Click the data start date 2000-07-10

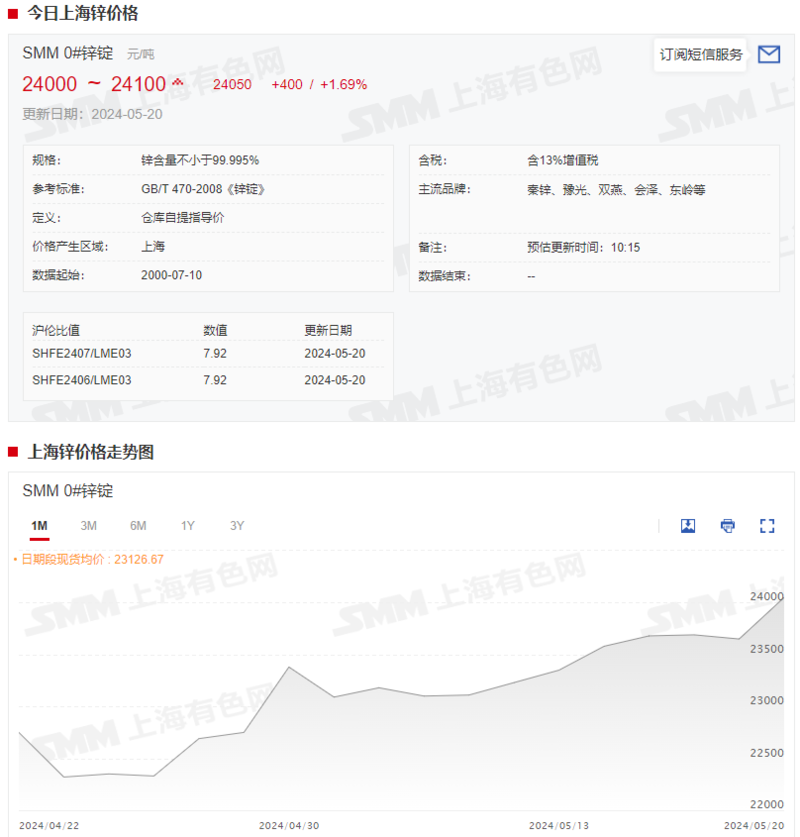coord(171,275)
